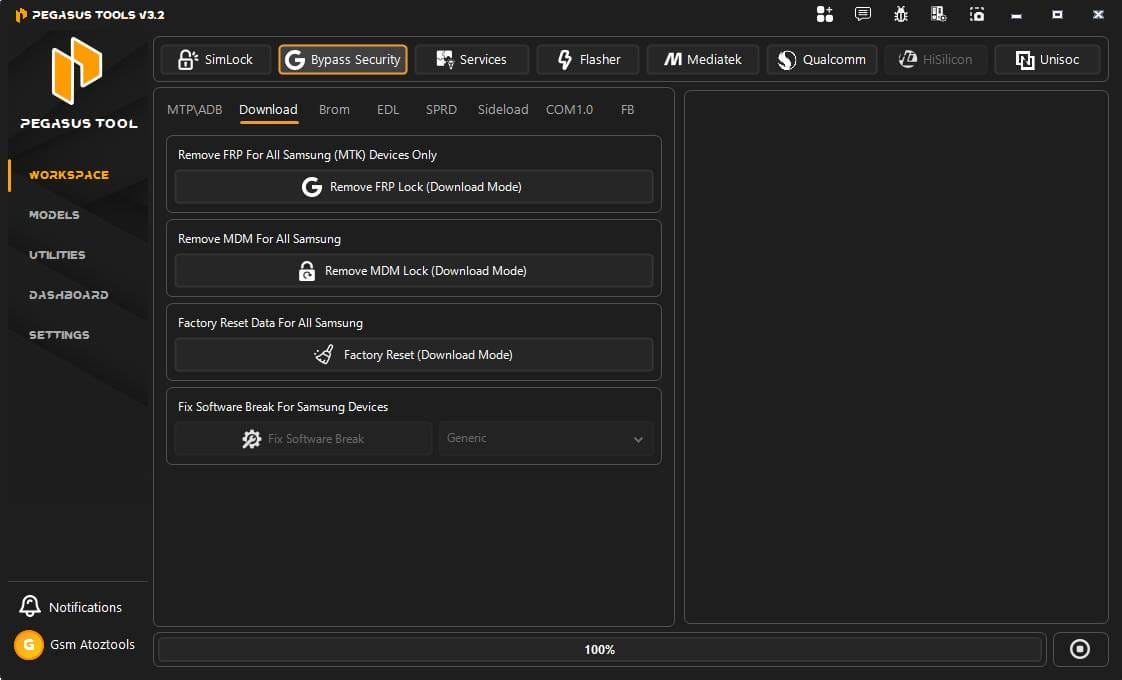The image size is (1122, 680).
Task: Open the Generic model dropdown
Action: coord(545,438)
